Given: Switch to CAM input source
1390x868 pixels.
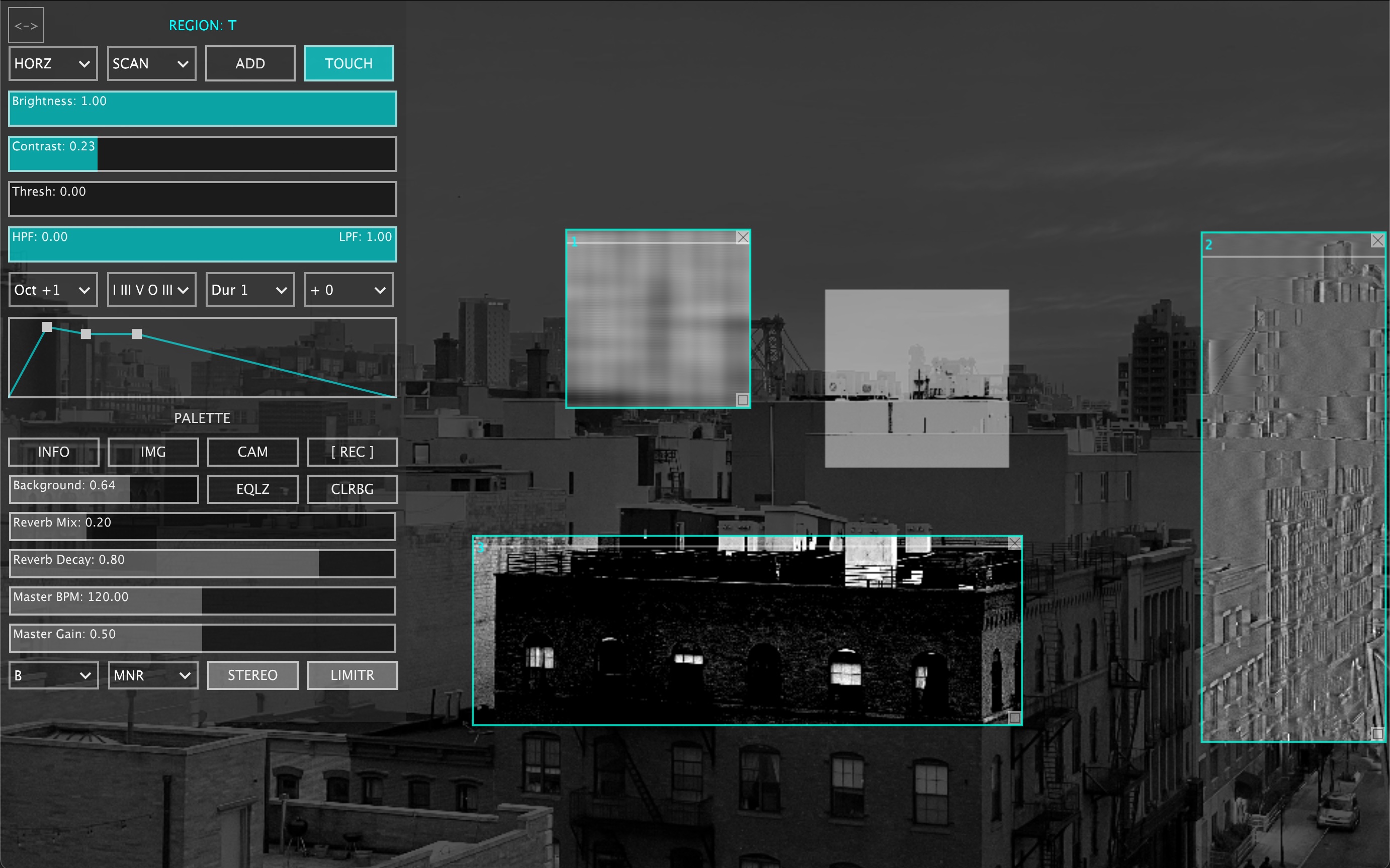Looking at the screenshot, I should pyautogui.click(x=252, y=452).
